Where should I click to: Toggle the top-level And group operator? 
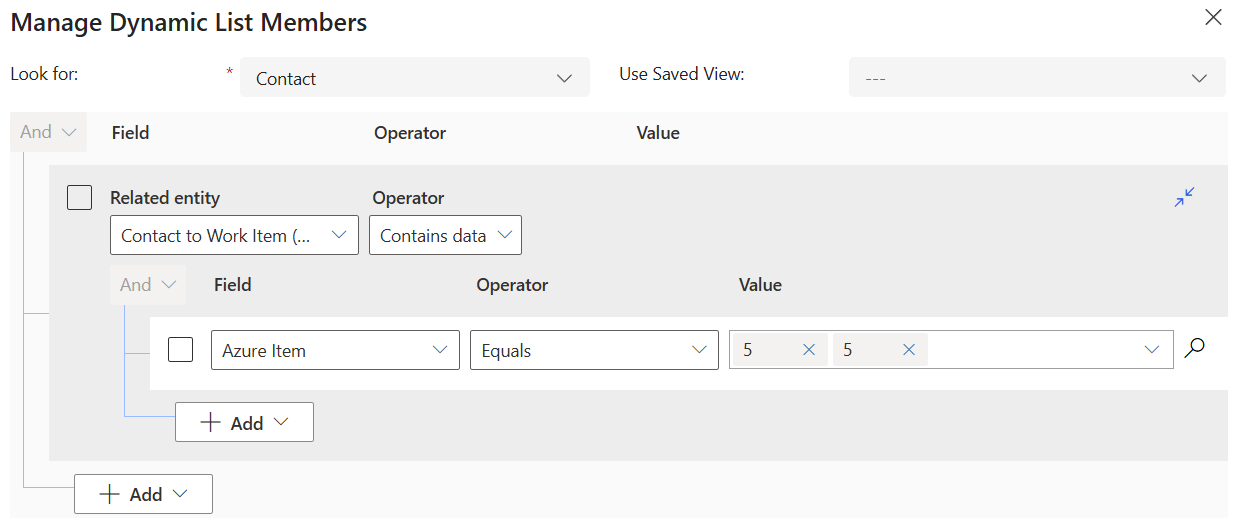[48, 132]
